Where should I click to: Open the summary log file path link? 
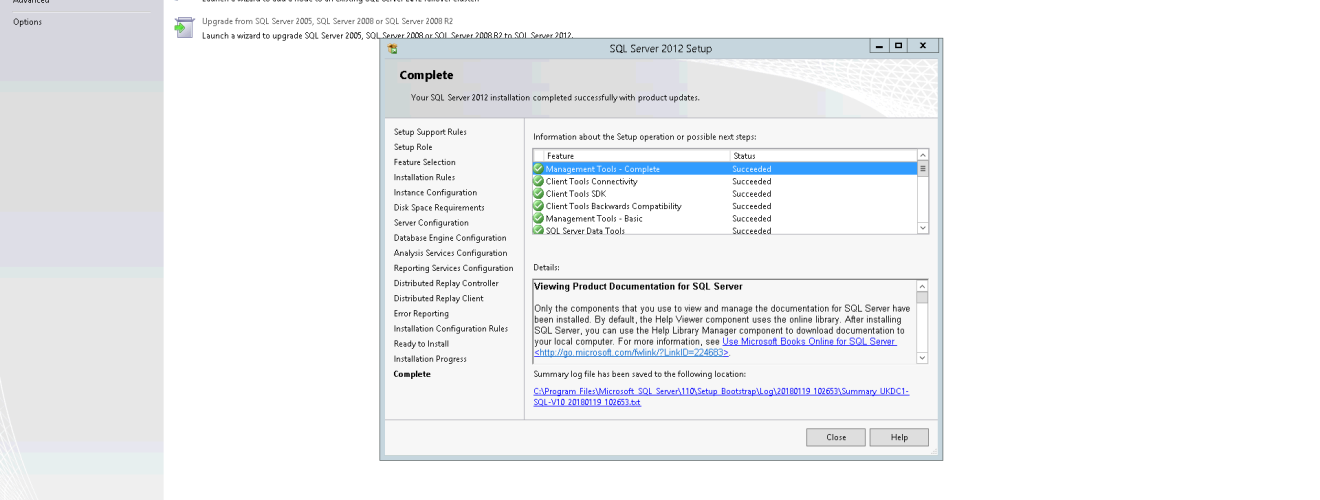coord(721,396)
